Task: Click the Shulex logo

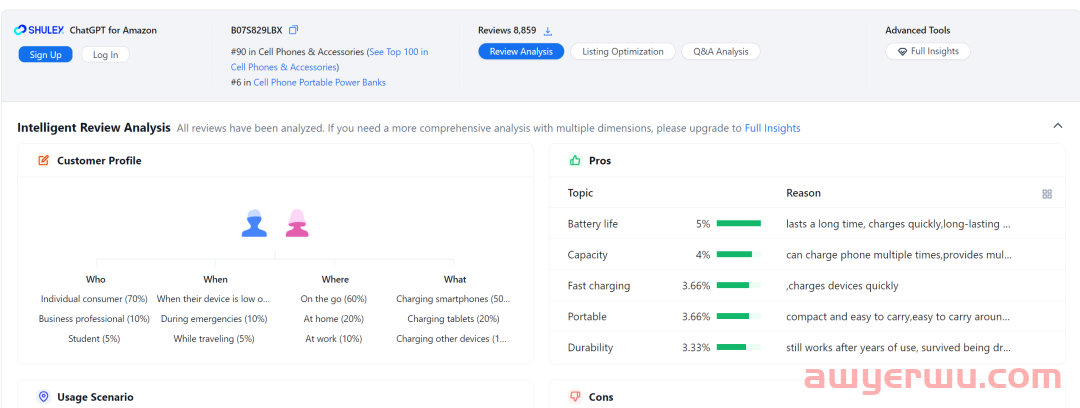Action: [39, 30]
